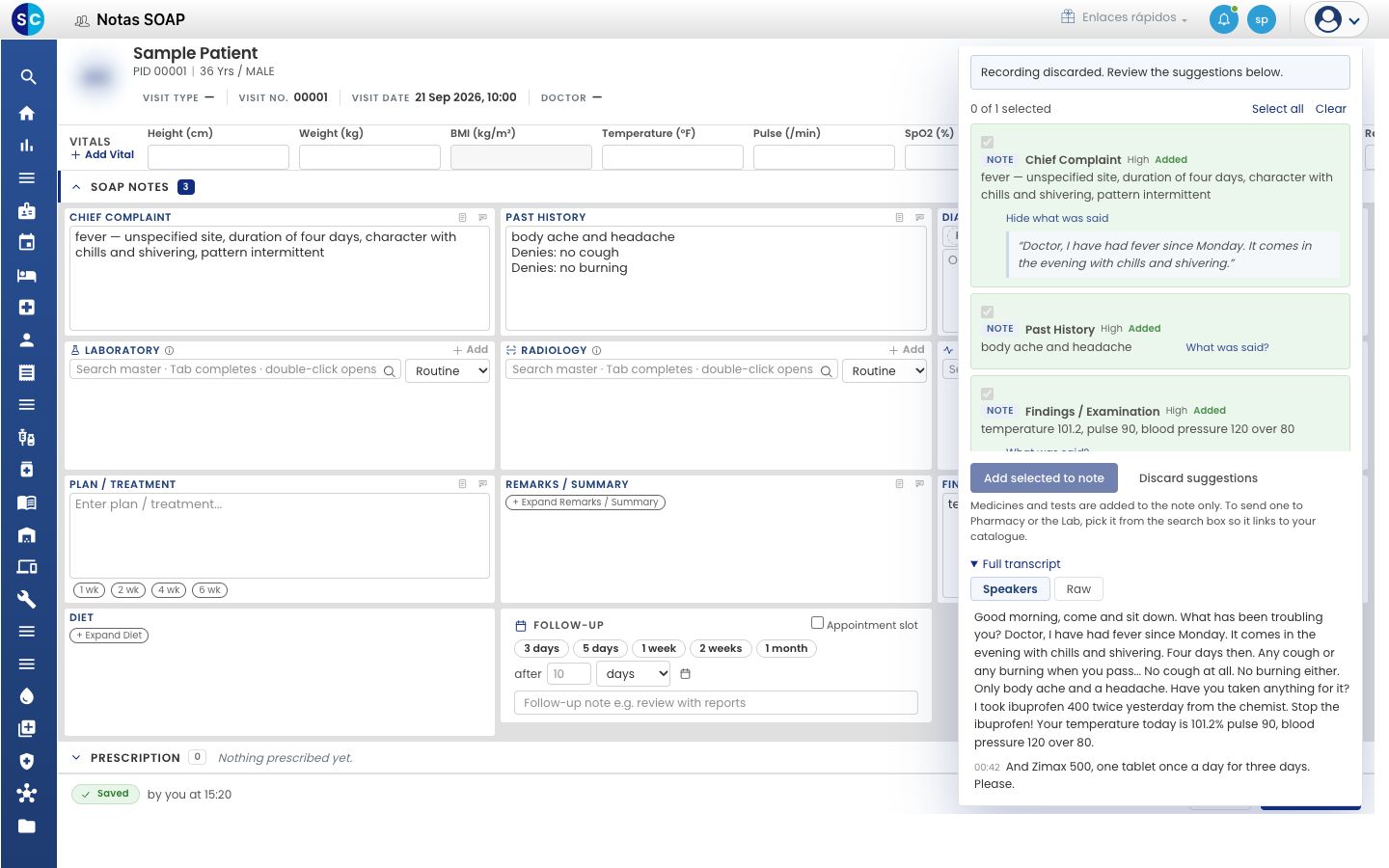Open the ID badge icon in the sidebar
Image resolution: width=1389 pixels, height=868 pixels.
coord(27,211)
